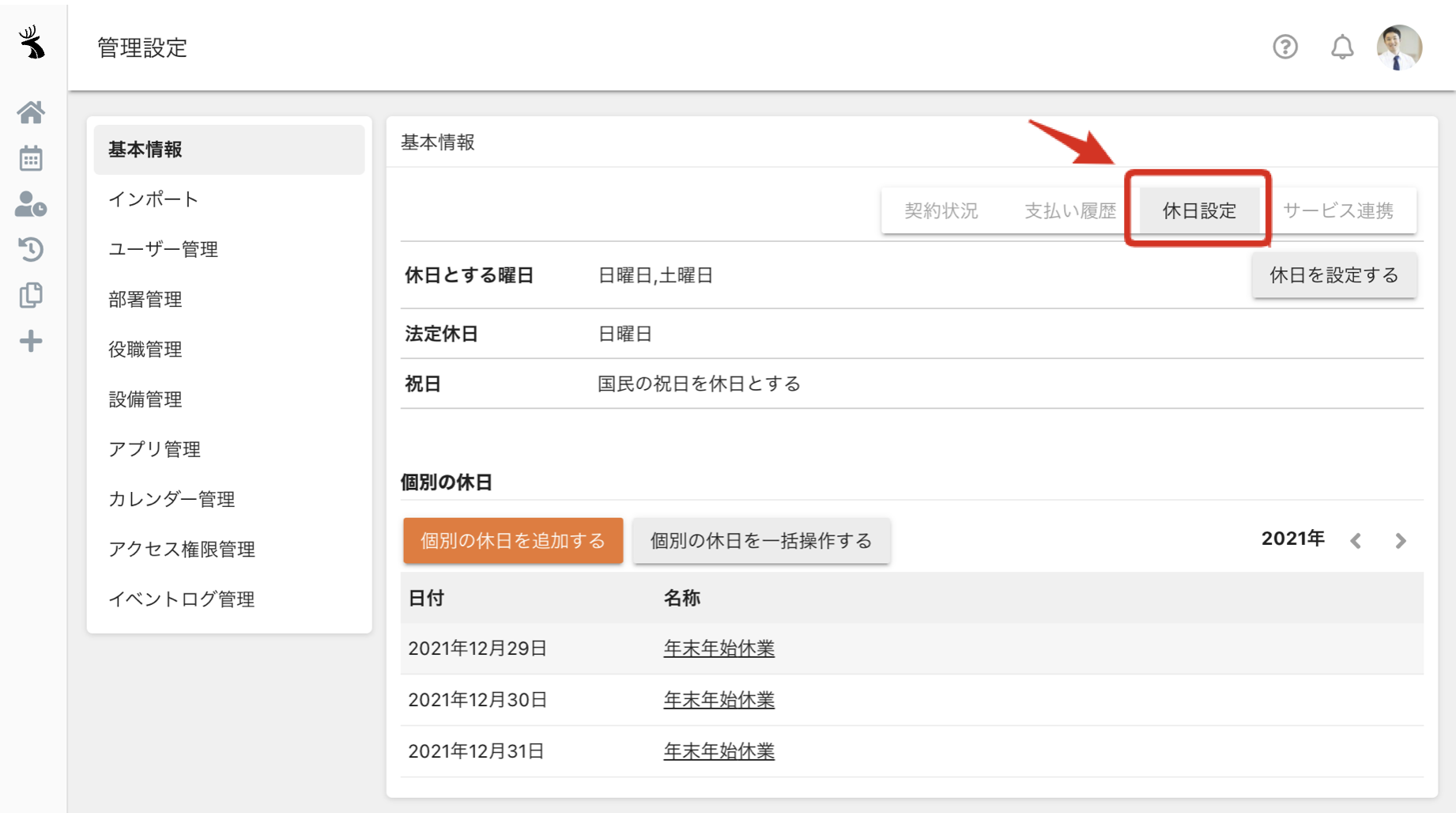The width and height of the screenshot is (1456, 813).
Task: Click the 2021年12月31日 date cell
Action: (x=476, y=751)
